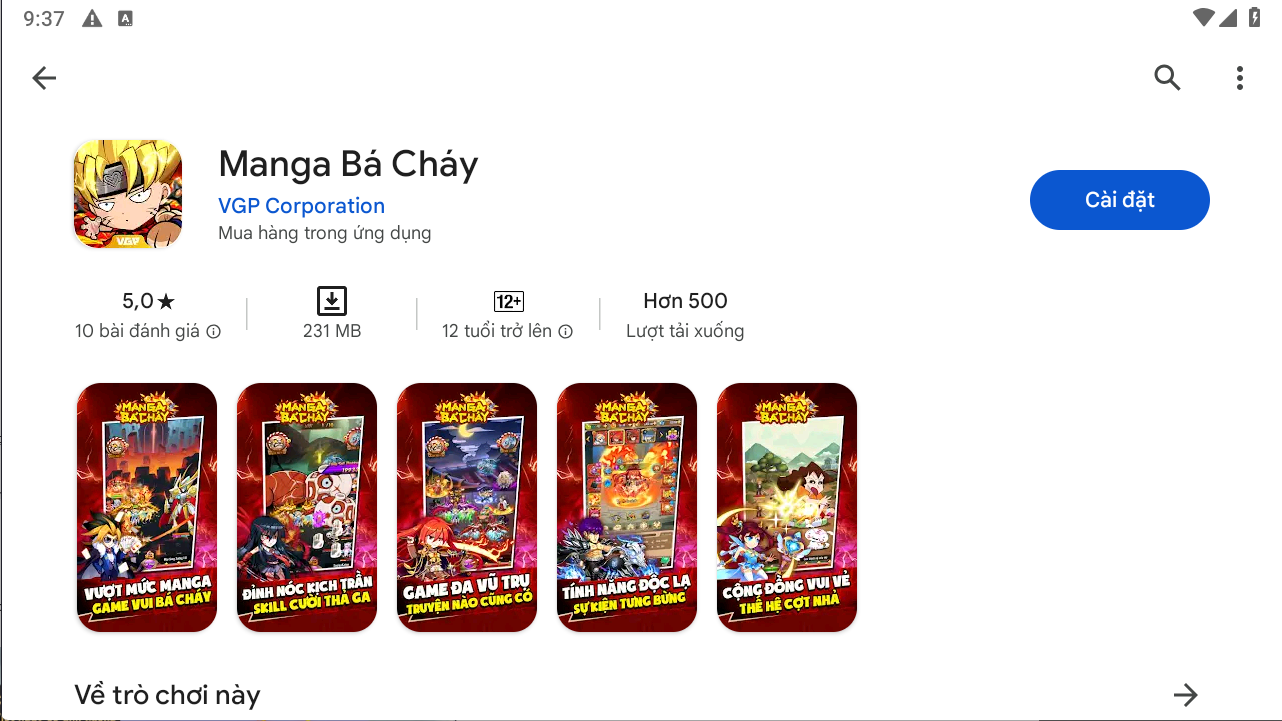Install the app with Cài đặt button
This screenshot has width=1282, height=721.
pos(1120,200)
